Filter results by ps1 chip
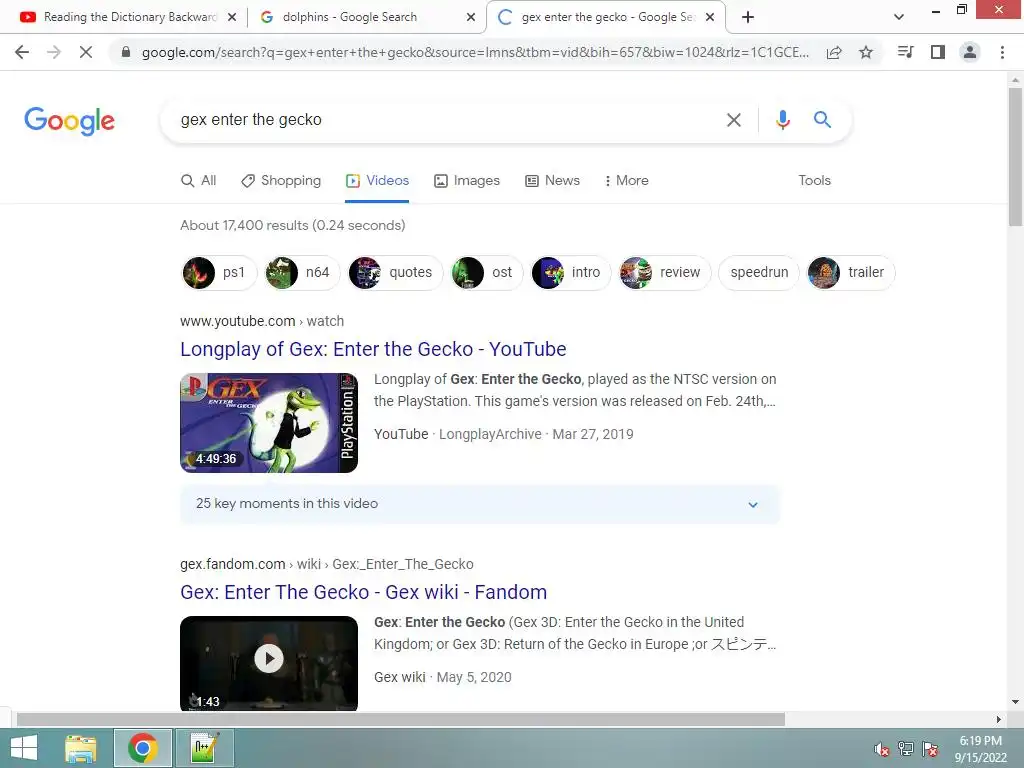This screenshot has width=1024, height=768. (x=219, y=272)
